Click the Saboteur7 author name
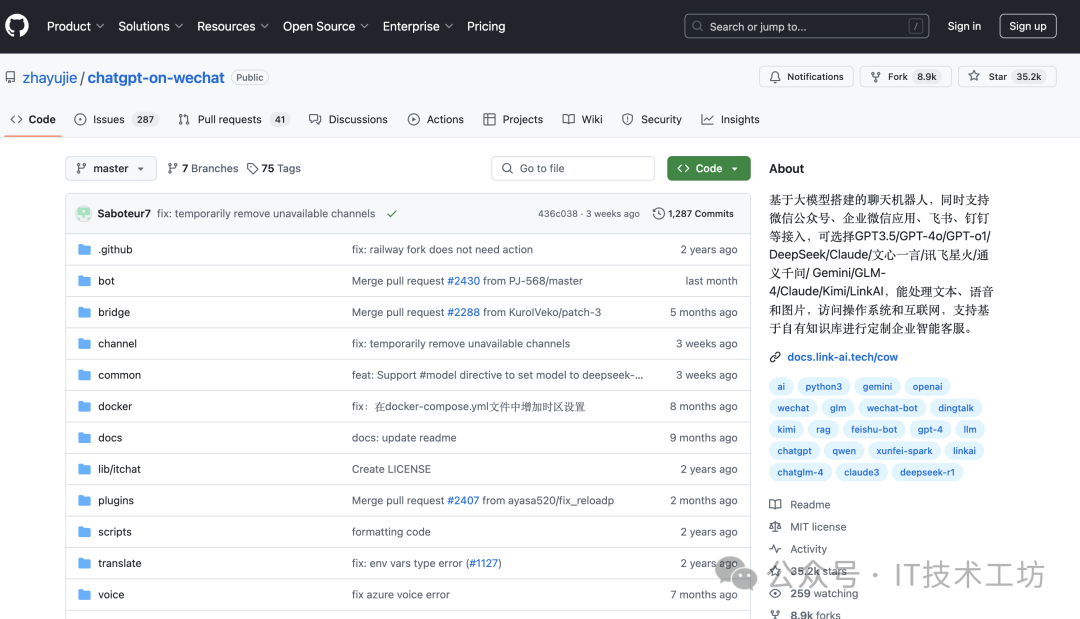The image size is (1080, 619). (x=124, y=214)
